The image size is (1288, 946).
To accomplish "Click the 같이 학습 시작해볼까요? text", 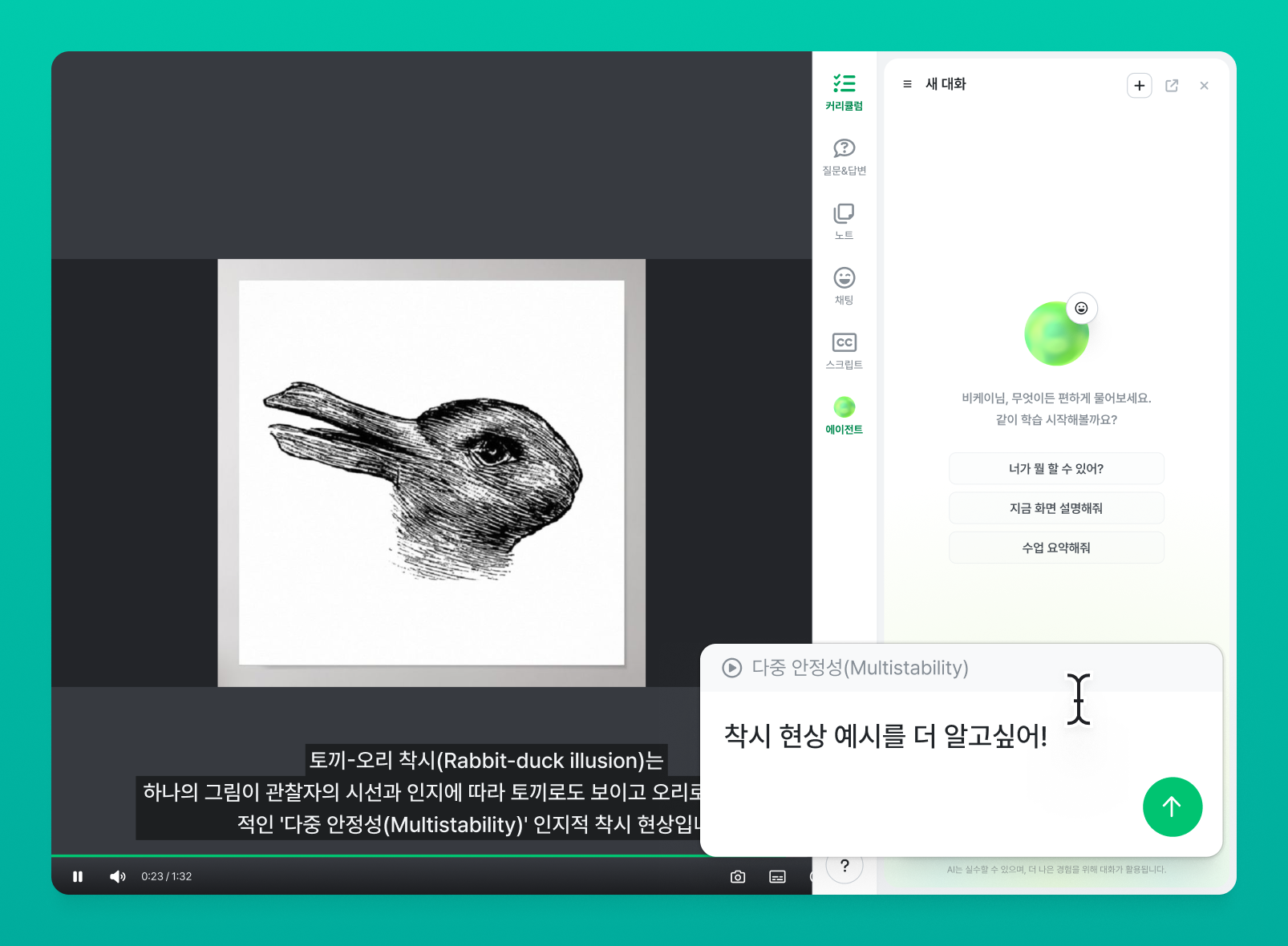I will (x=1056, y=419).
